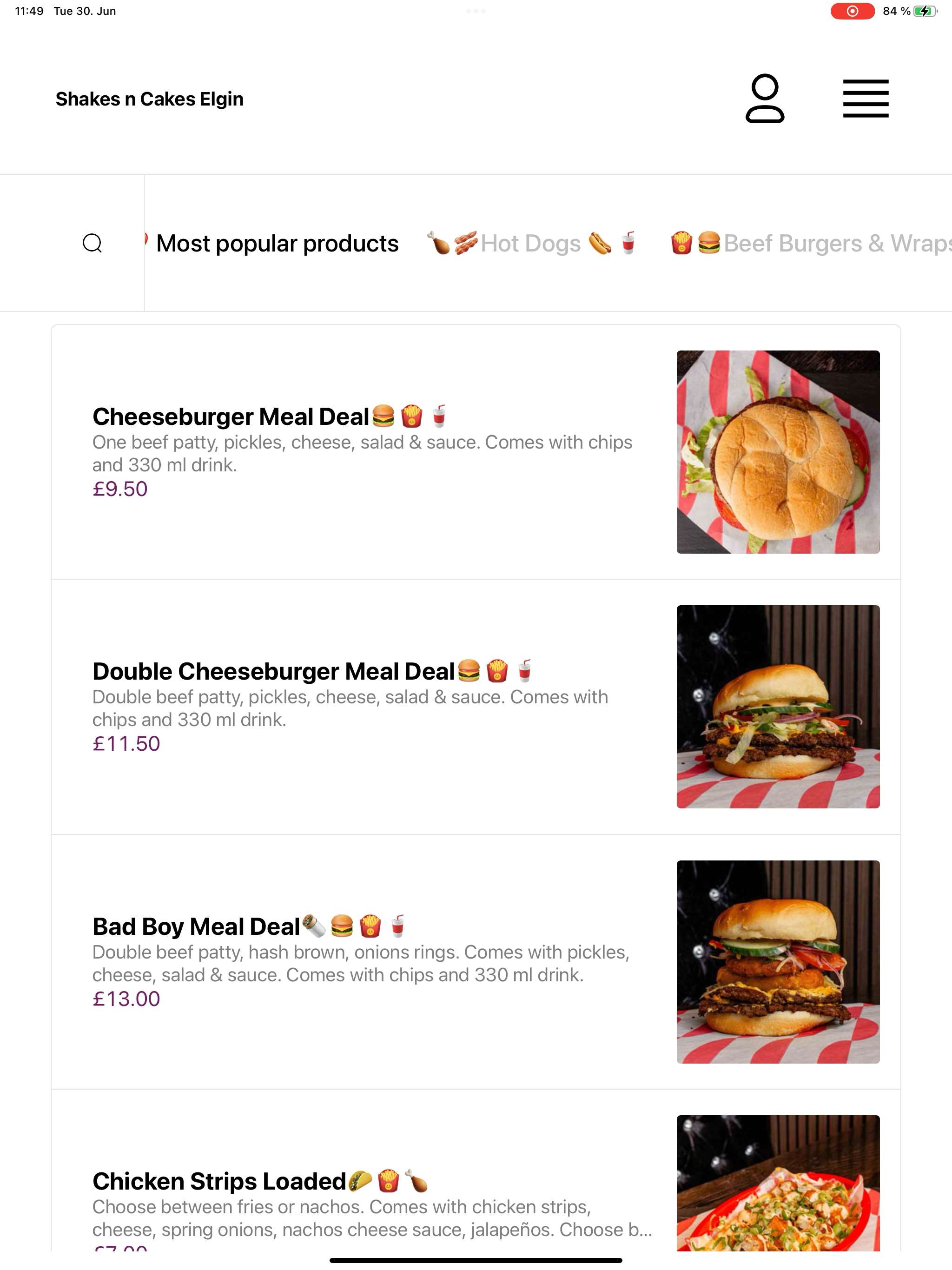This screenshot has width=952, height=1270.
Task: Tap the battery status icon
Action: (925, 11)
